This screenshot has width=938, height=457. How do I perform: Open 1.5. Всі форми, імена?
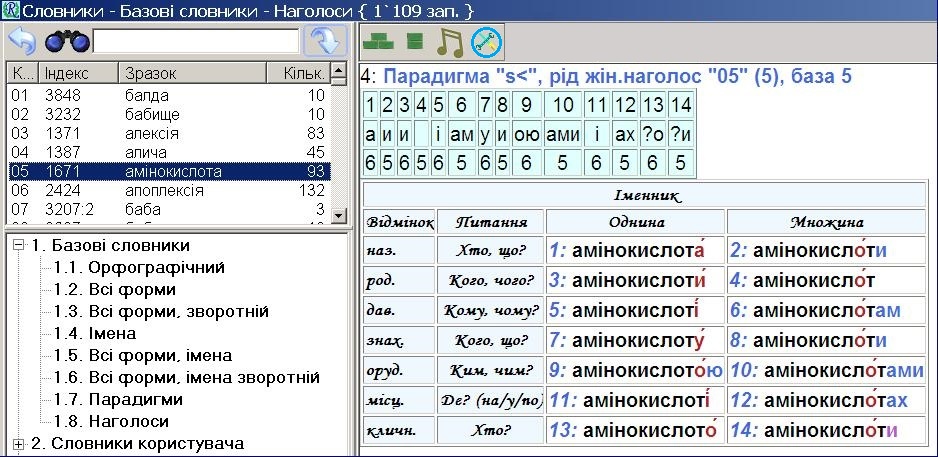[x=142, y=355]
